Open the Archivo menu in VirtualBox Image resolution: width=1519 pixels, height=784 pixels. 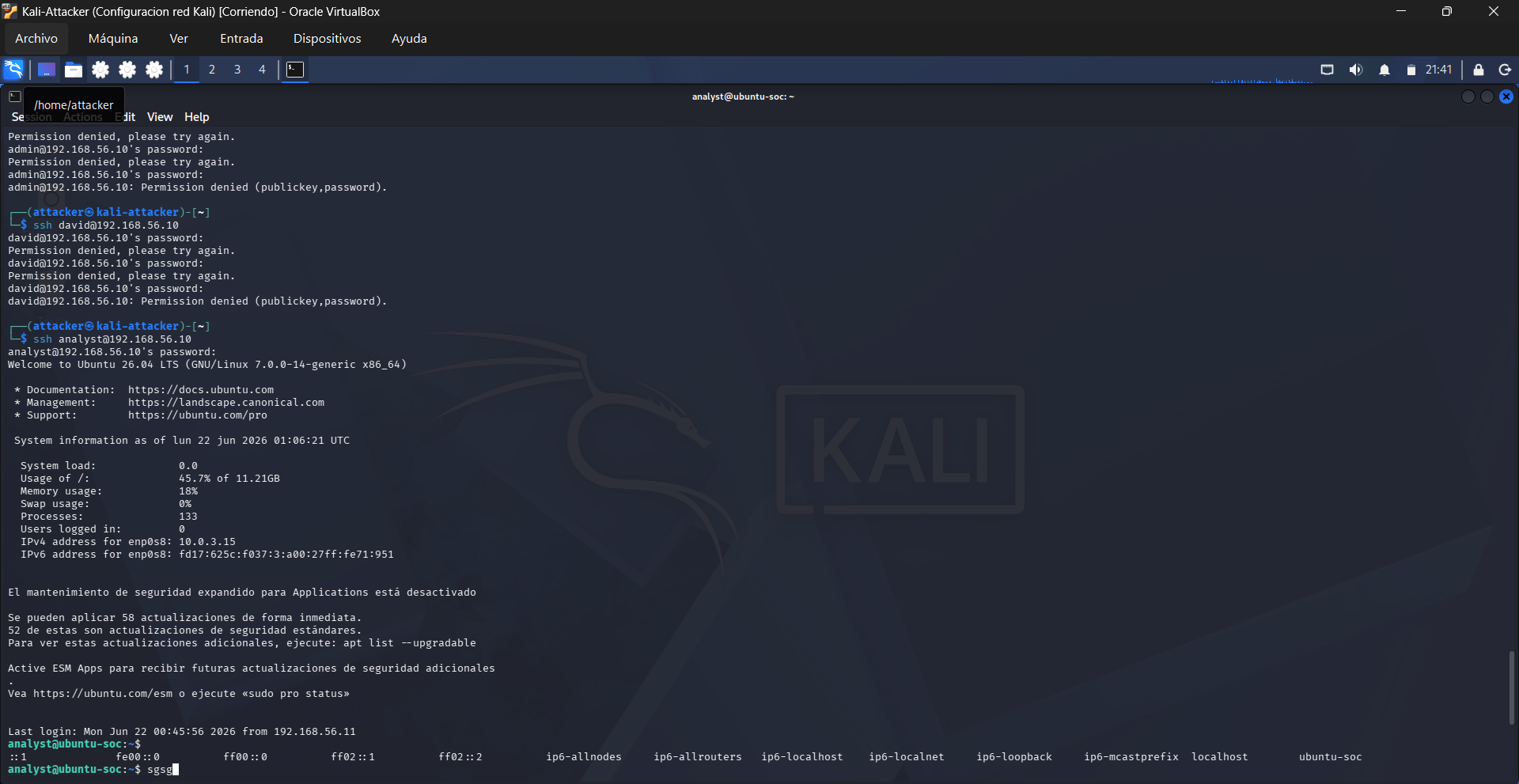point(36,38)
